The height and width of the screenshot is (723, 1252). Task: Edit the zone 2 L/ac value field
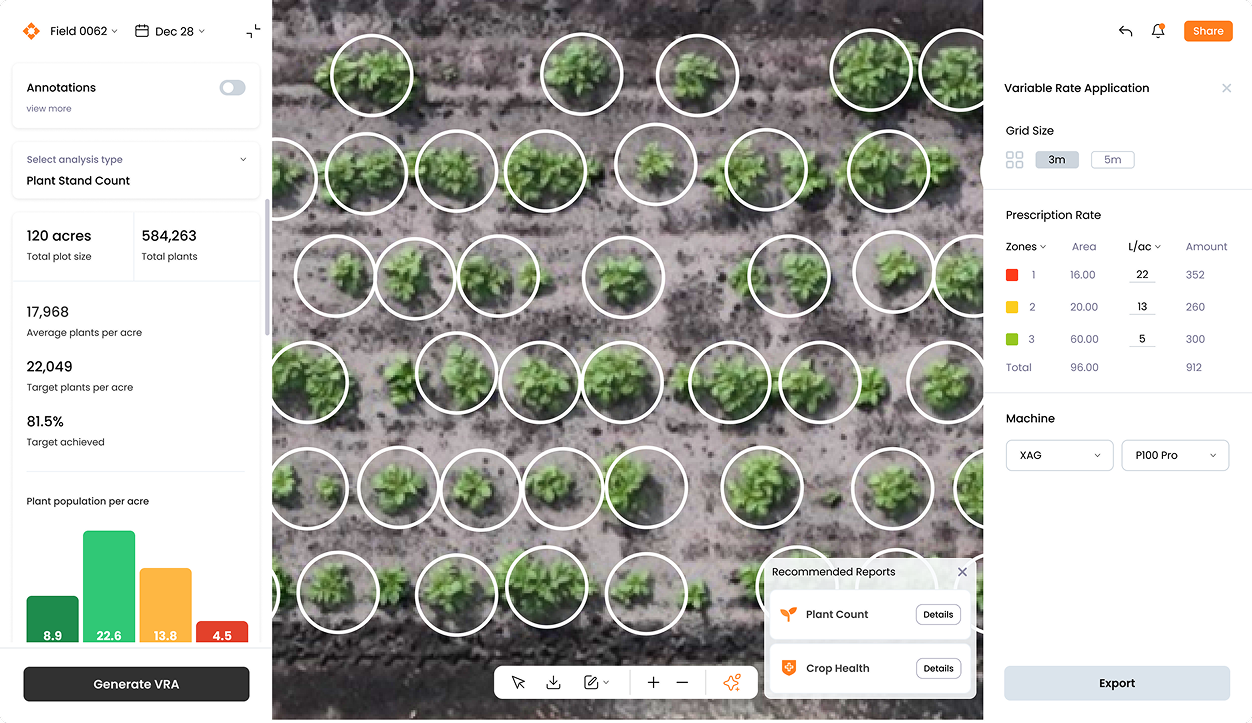(x=1142, y=307)
